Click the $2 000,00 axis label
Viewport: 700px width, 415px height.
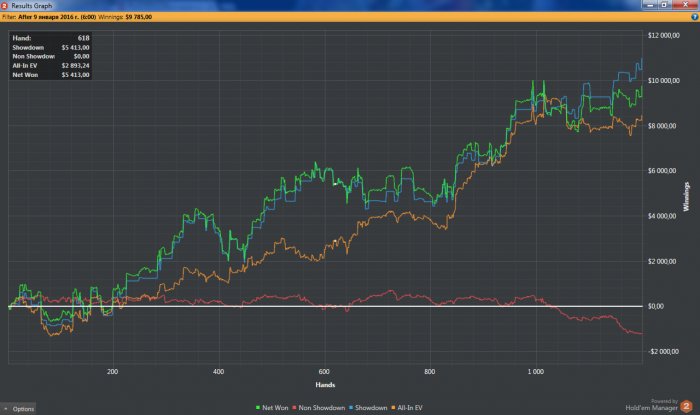click(x=662, y=261)
